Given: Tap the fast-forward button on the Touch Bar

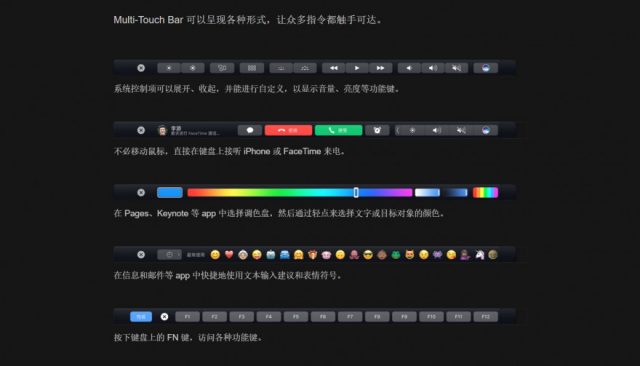Looking at the screenshot, I should pos(380,68).
